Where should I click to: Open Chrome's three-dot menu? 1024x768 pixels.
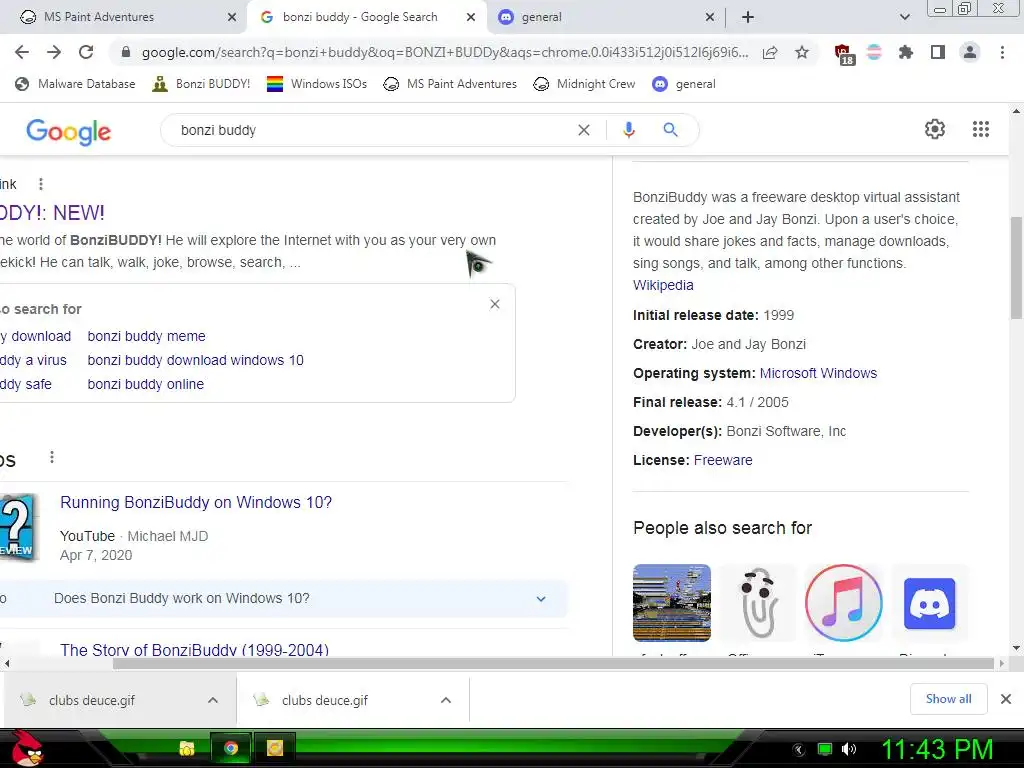click(1002, 52)
